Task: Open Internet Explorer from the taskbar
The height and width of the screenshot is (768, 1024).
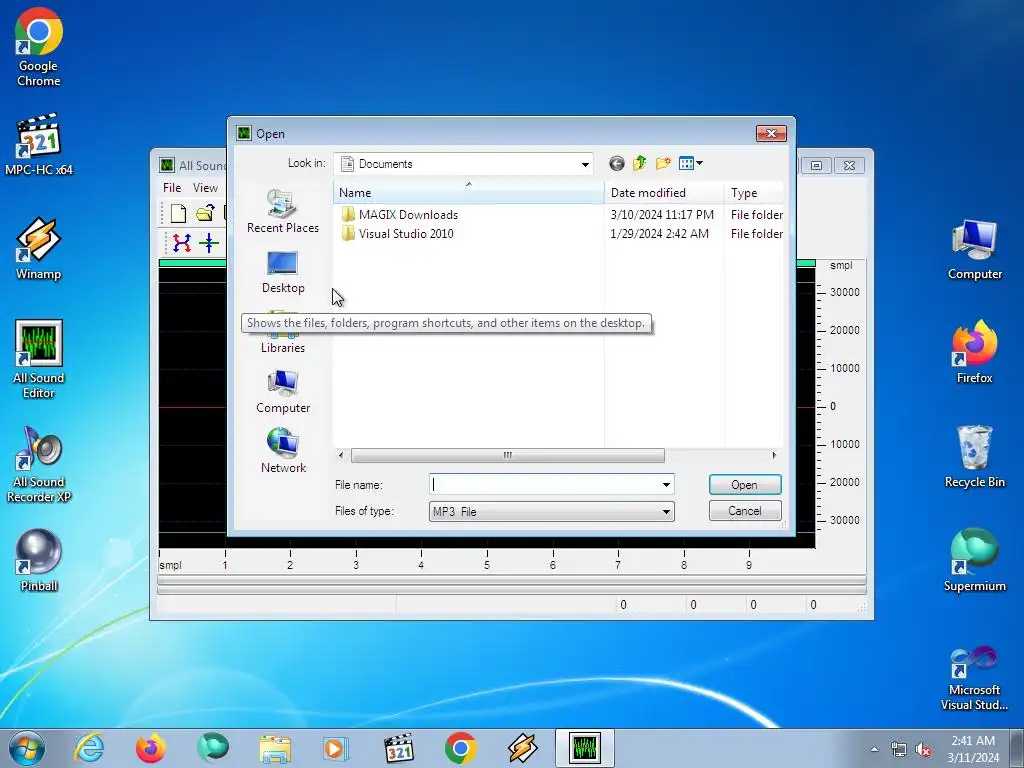Action: [89, 748]
